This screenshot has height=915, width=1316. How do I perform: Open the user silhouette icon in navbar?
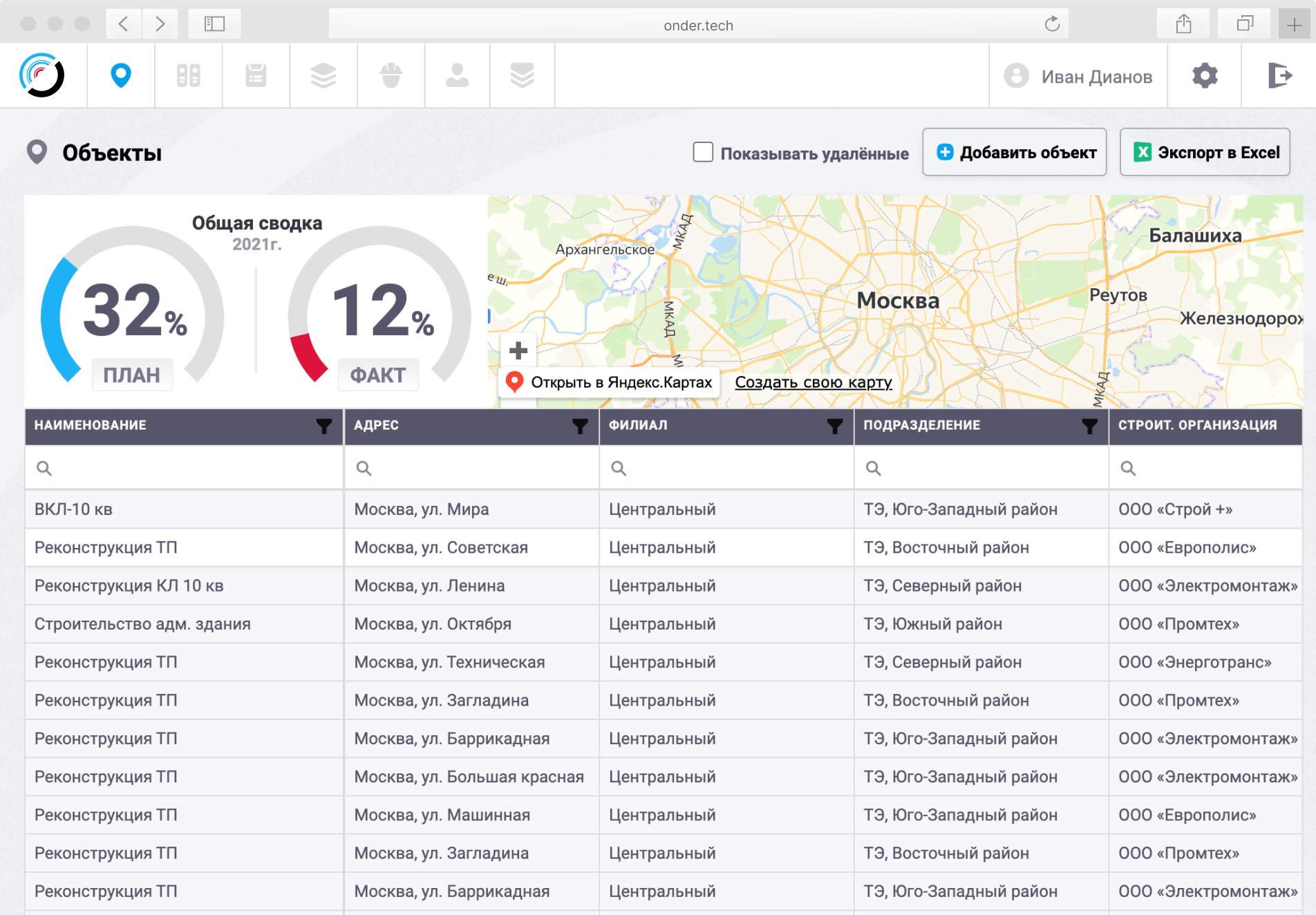click(x=457, y=75)
